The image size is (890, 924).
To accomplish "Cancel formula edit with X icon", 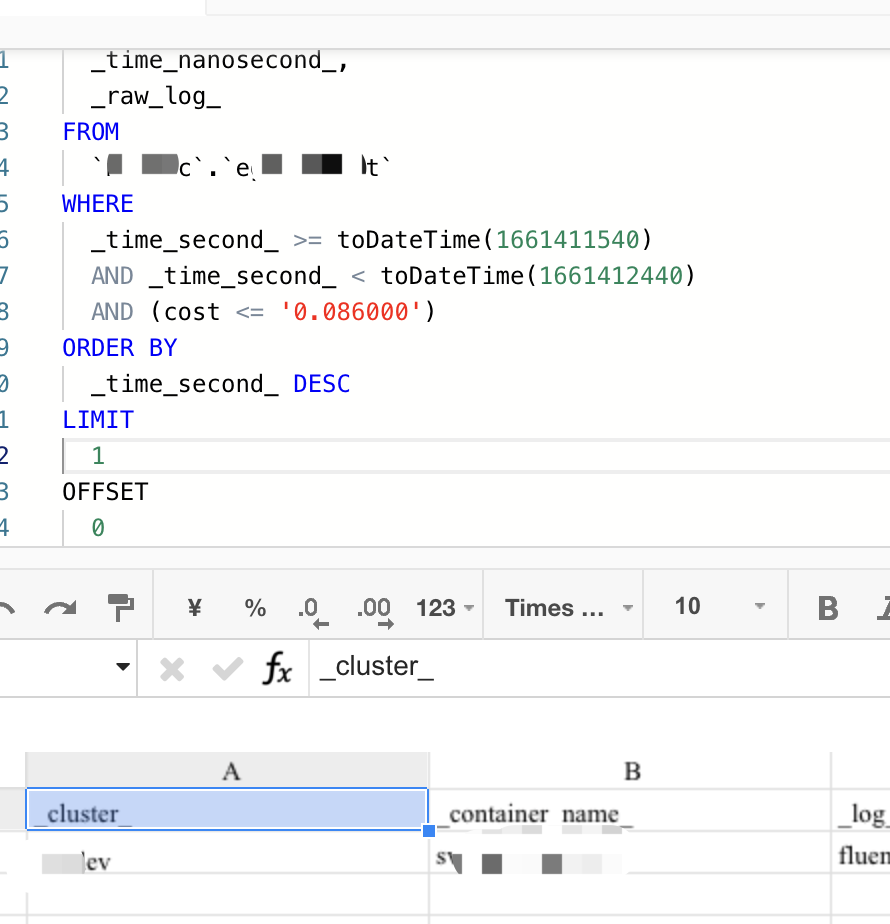I will pyautogui.click(x=172, y=669).
